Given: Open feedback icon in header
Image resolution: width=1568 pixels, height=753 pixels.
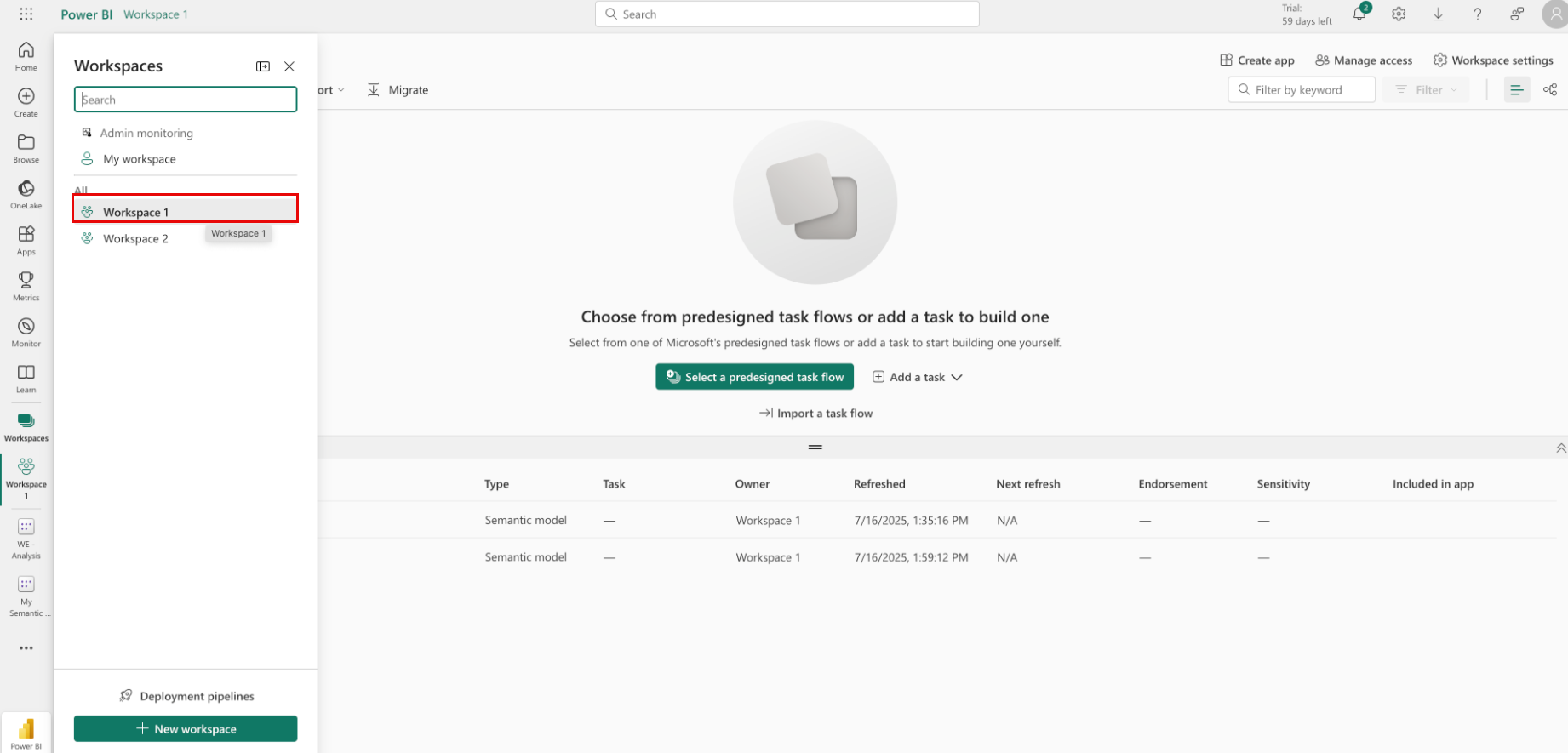Looking at the screenshot, I should pos(1517,14).
